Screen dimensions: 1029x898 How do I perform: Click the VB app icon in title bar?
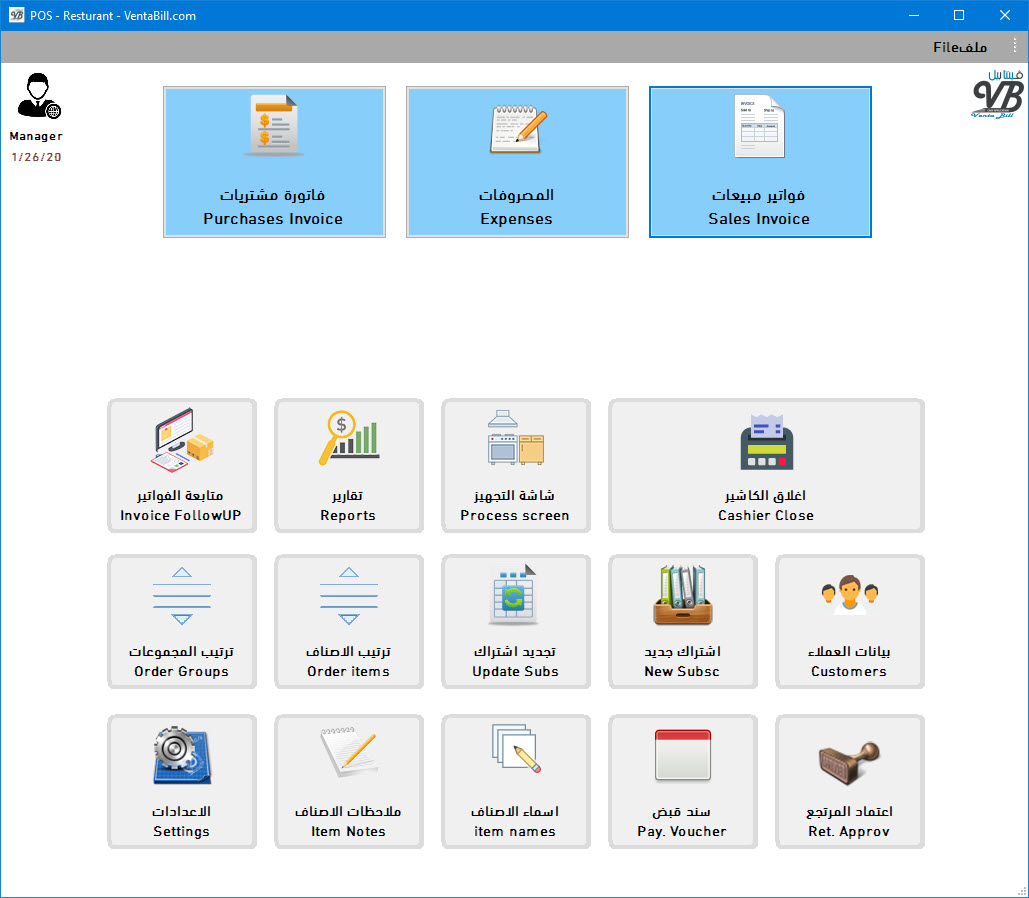coord(16,14)
